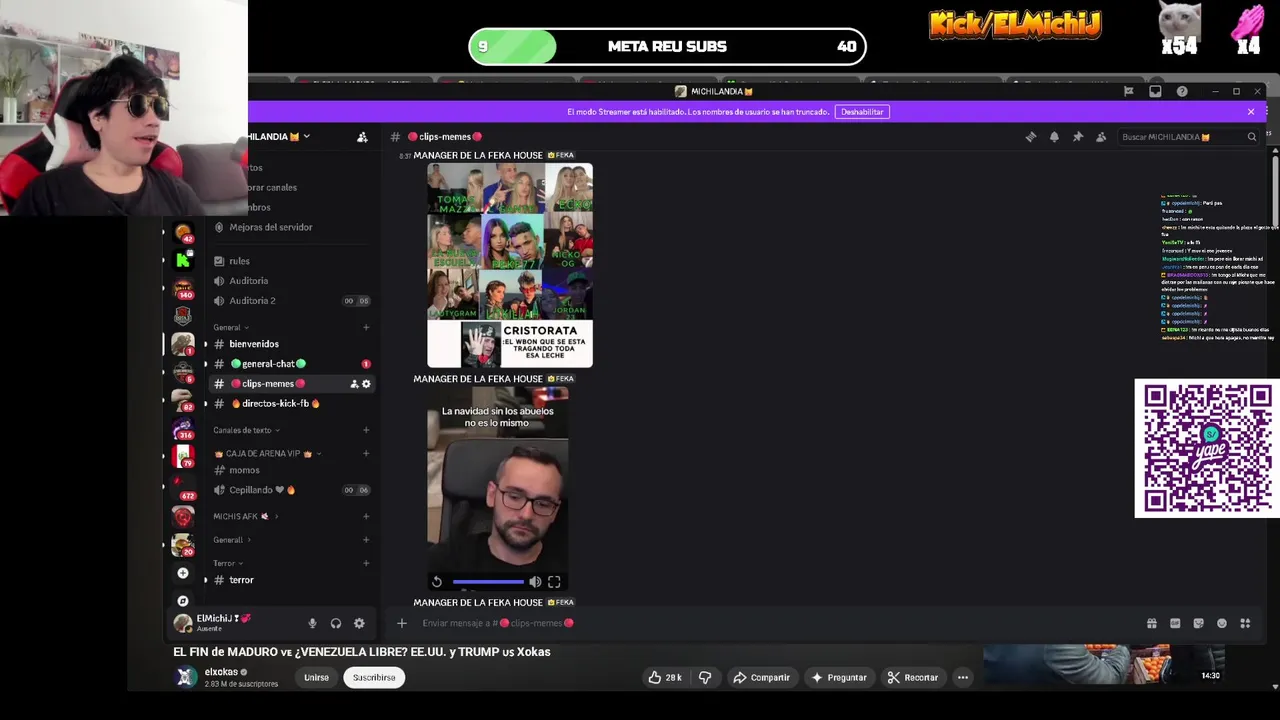The height and width of the screenshot is (720, 1280).
Task: Open discover servers compass icon
Action: click(x=183, y=601)
